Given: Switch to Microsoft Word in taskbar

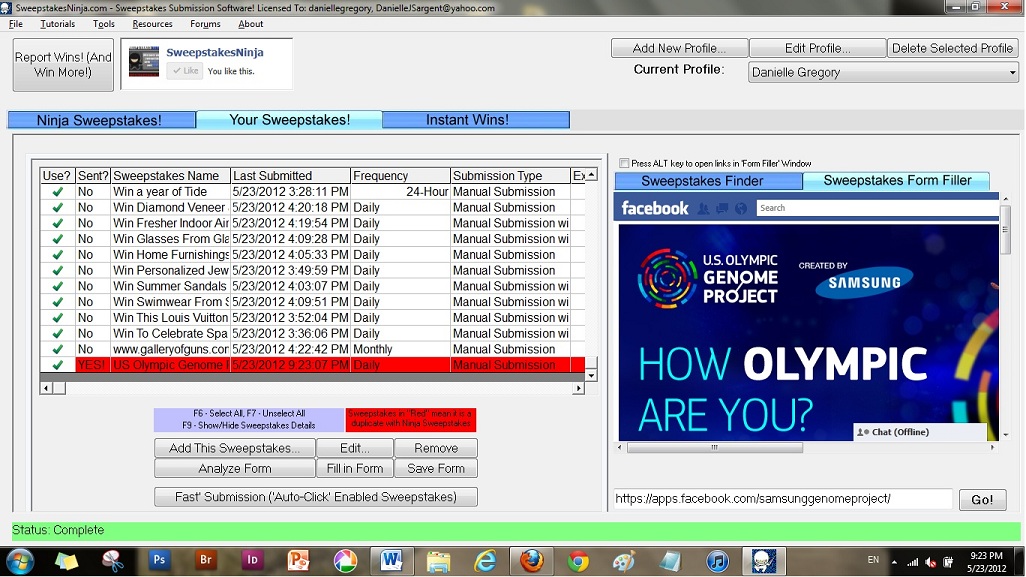Looking at the screenshot, I should coord(391,561).
